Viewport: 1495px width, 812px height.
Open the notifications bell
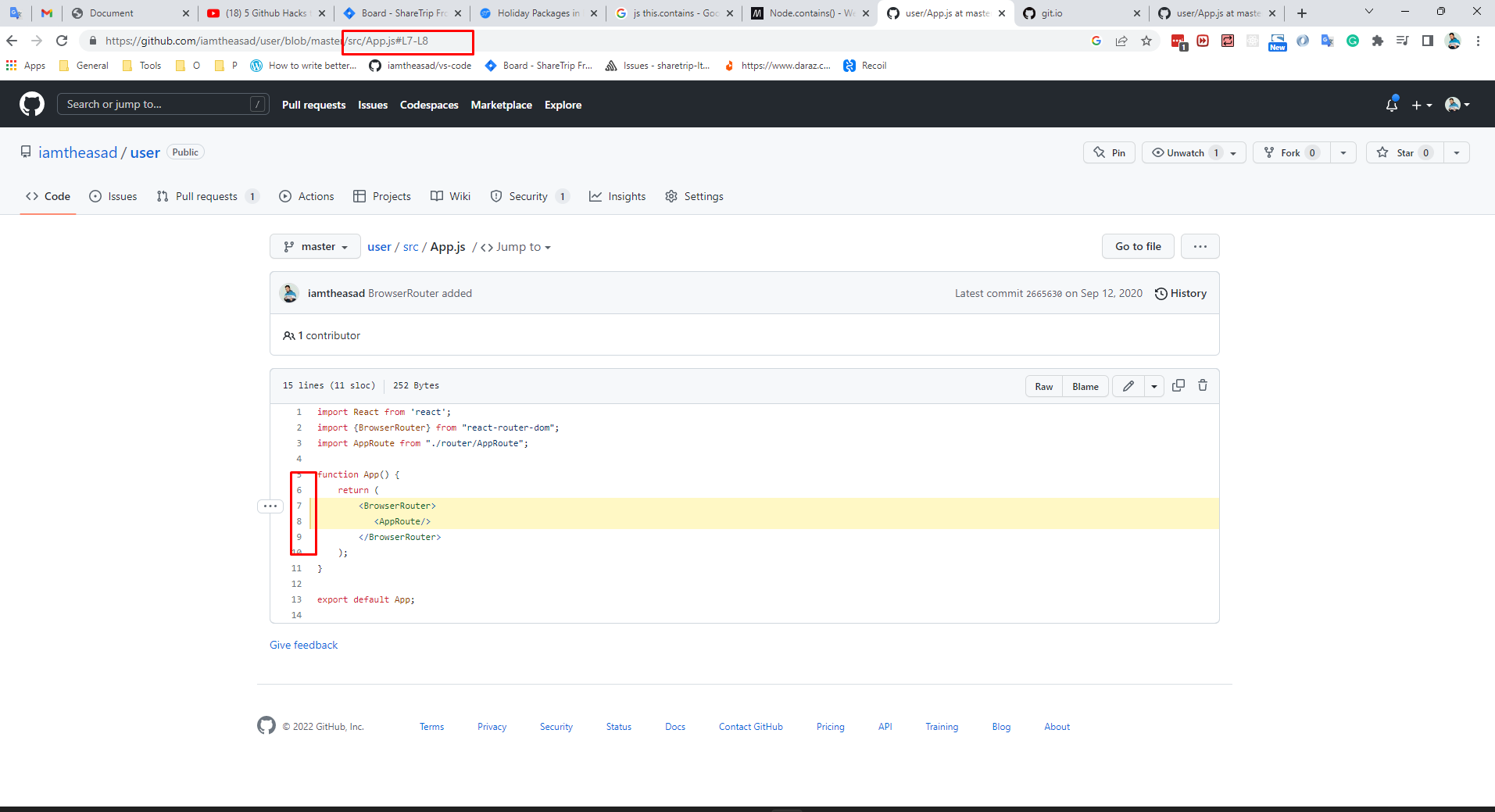point(1391,104)
